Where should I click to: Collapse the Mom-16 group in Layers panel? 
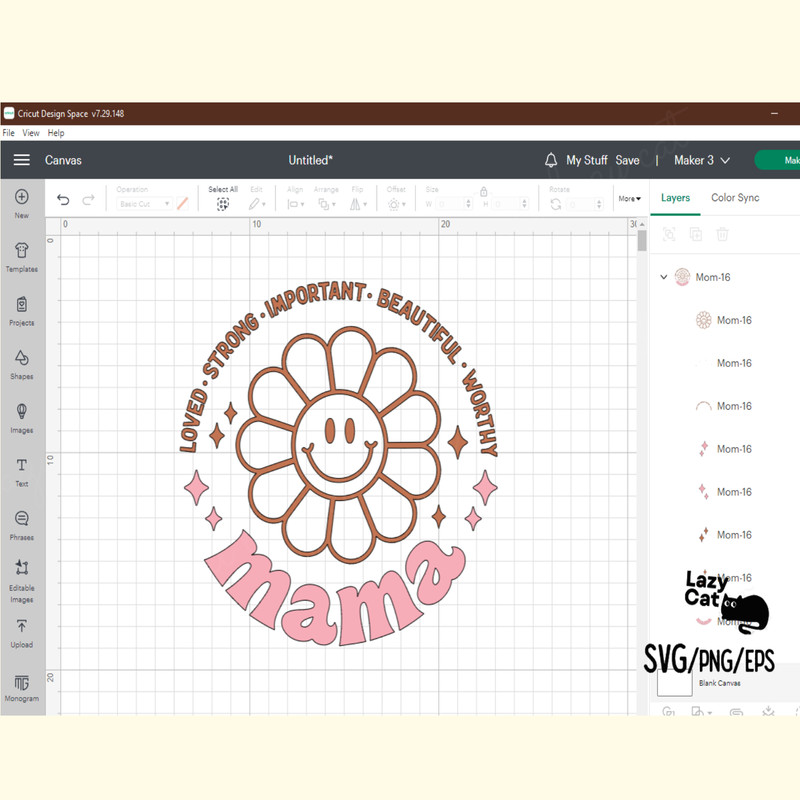click(663, 277)
